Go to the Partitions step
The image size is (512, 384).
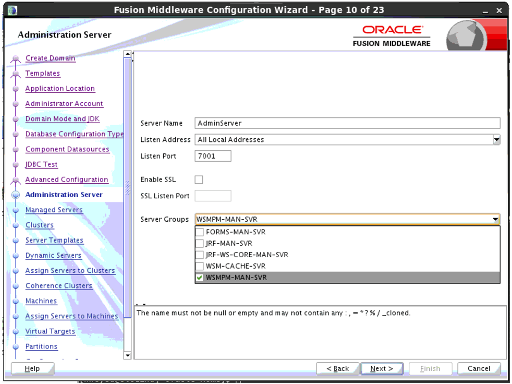click(x=41, y=346)
